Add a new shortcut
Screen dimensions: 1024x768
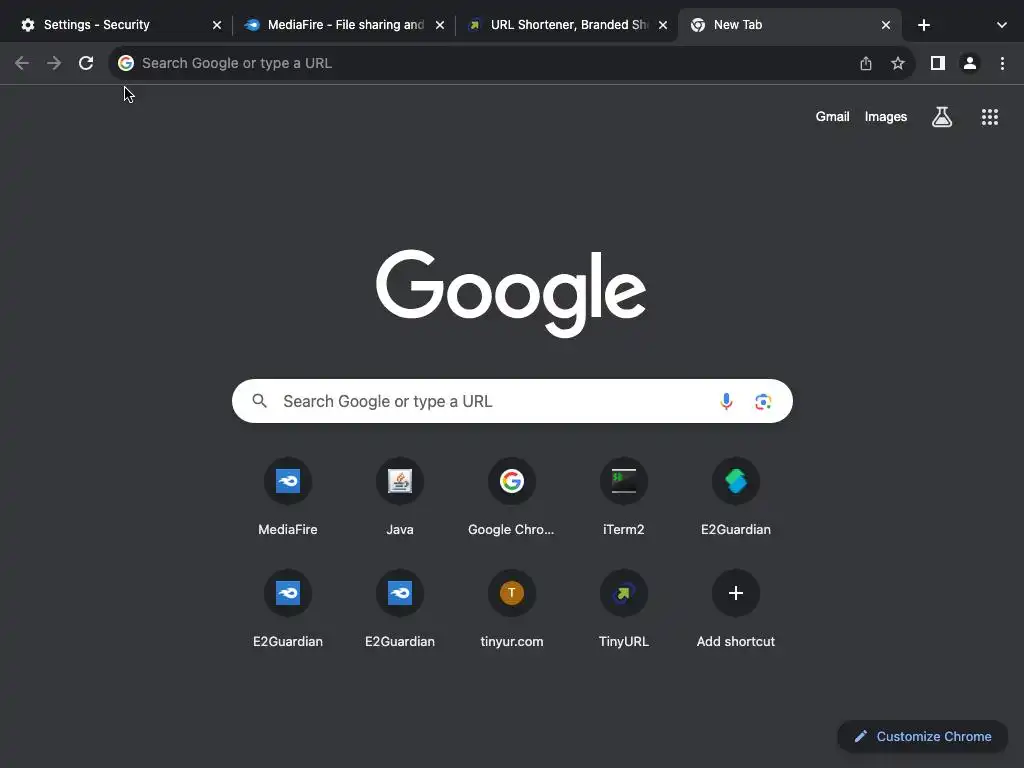pyautogui.click(x=736, y=609)
